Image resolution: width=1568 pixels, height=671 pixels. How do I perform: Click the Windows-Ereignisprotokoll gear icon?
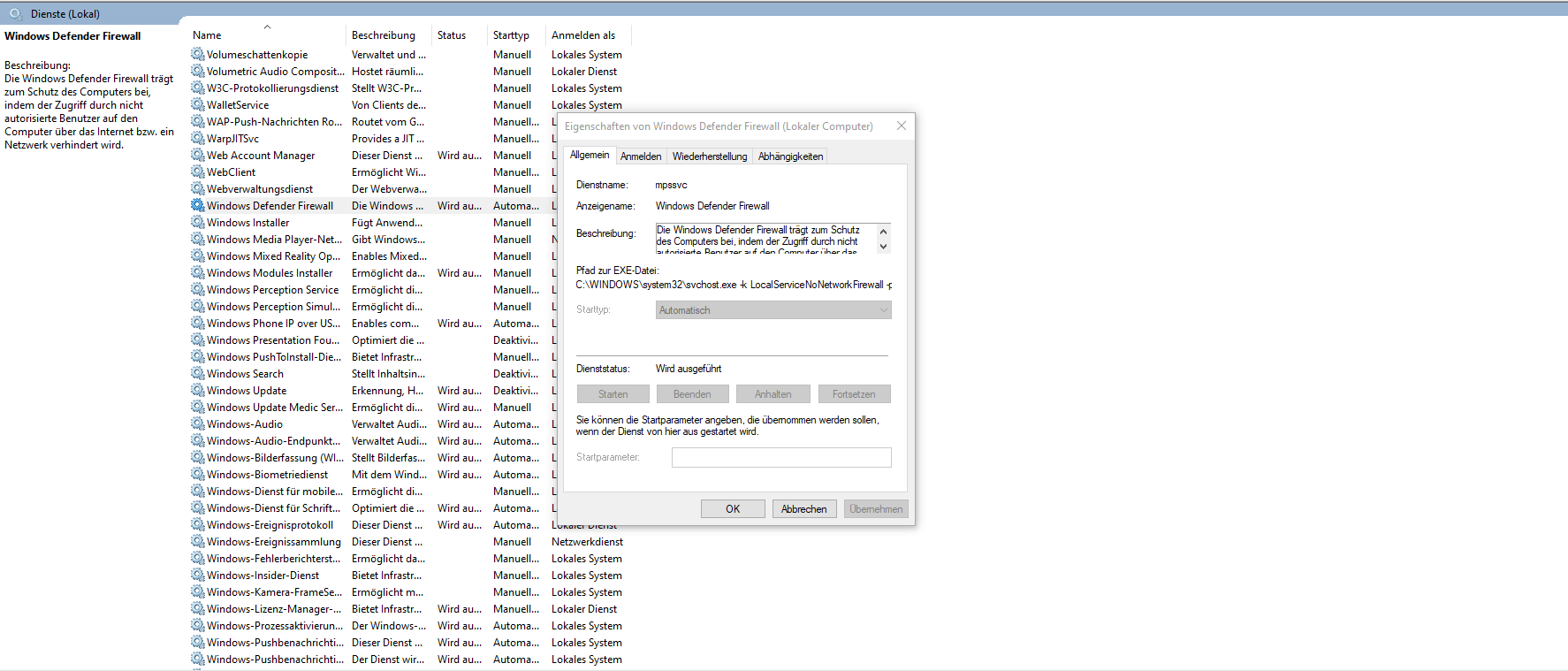(198, 525)
